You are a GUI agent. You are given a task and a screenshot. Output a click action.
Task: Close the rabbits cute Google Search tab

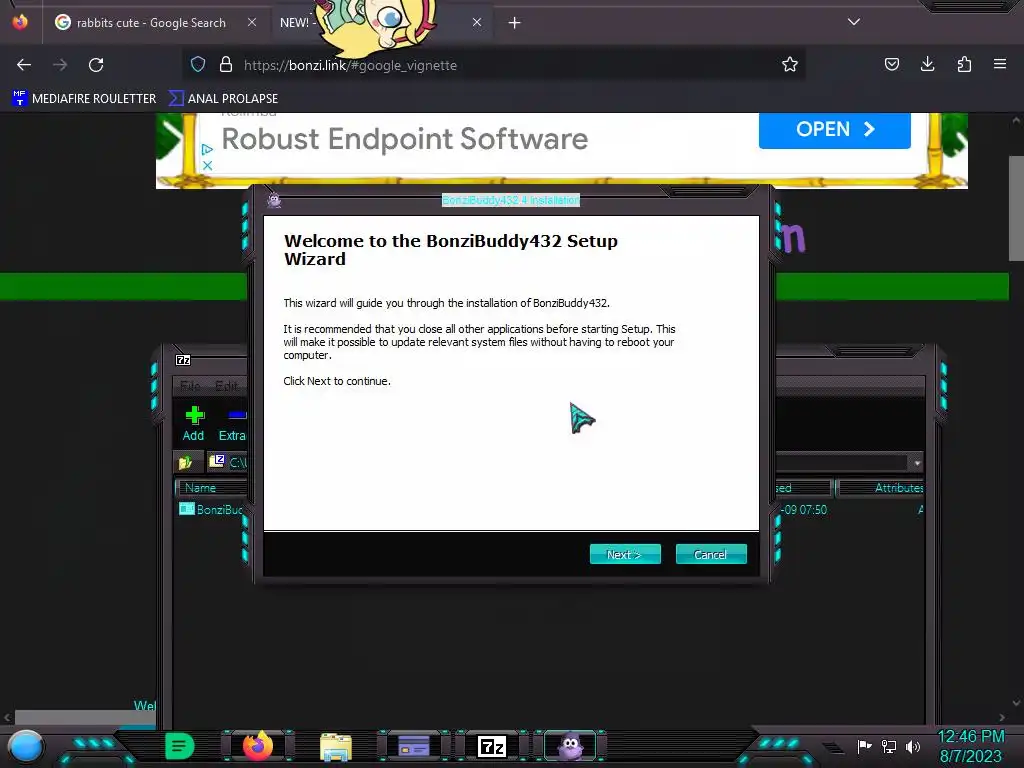coord(252,22)
